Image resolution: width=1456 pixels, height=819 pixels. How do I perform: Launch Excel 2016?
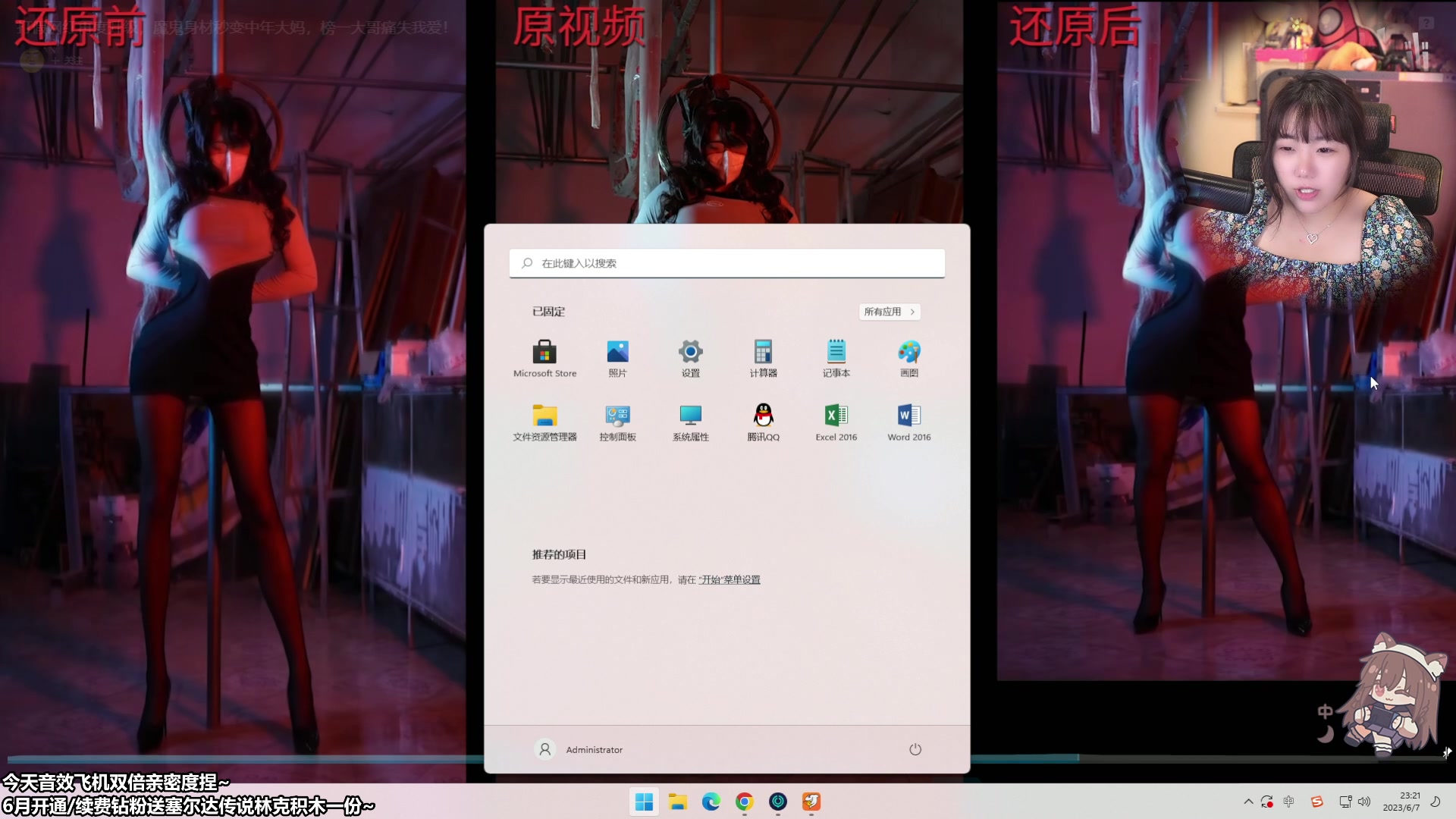point(836,422)
